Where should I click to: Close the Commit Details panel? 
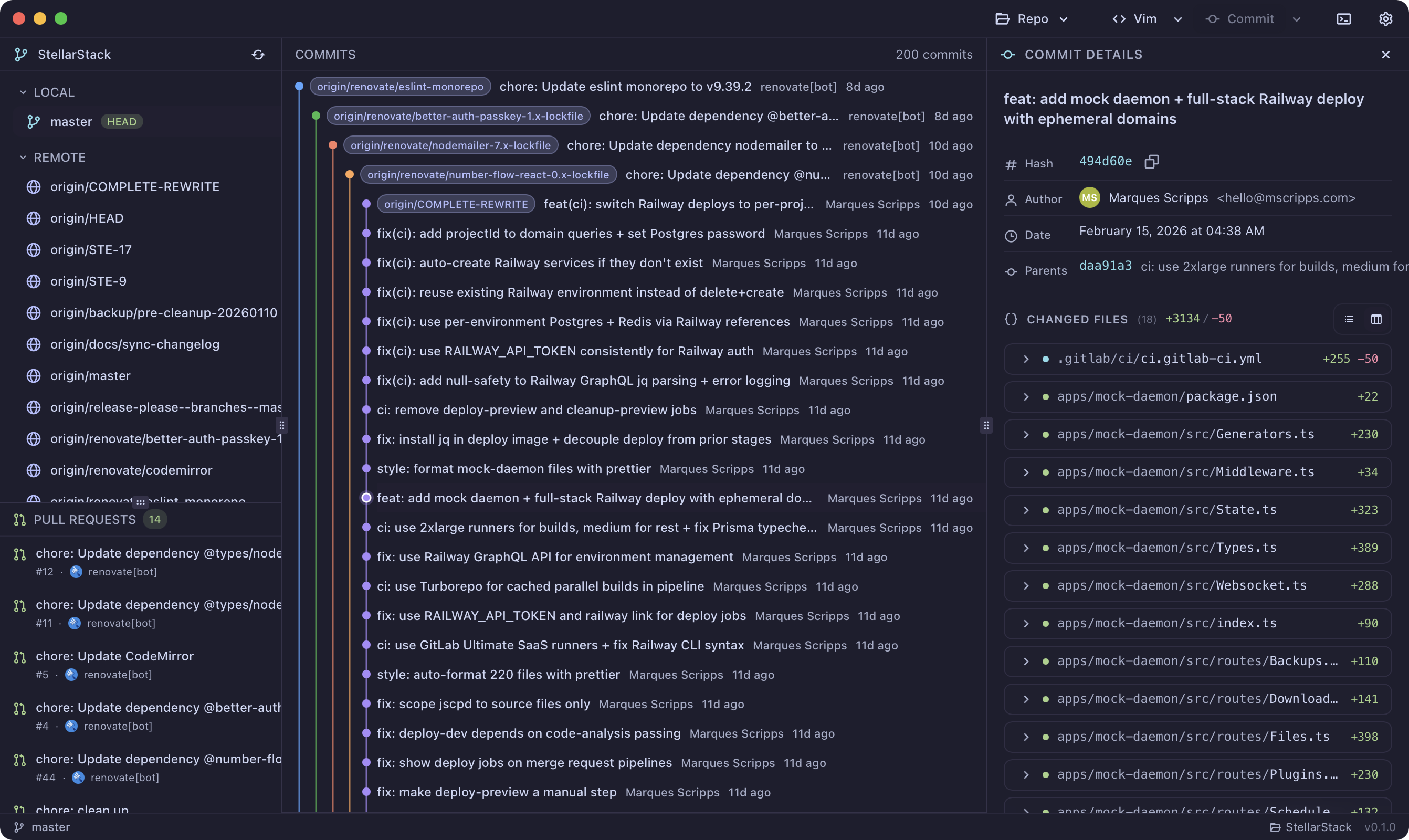click(x=1385, y=55)
